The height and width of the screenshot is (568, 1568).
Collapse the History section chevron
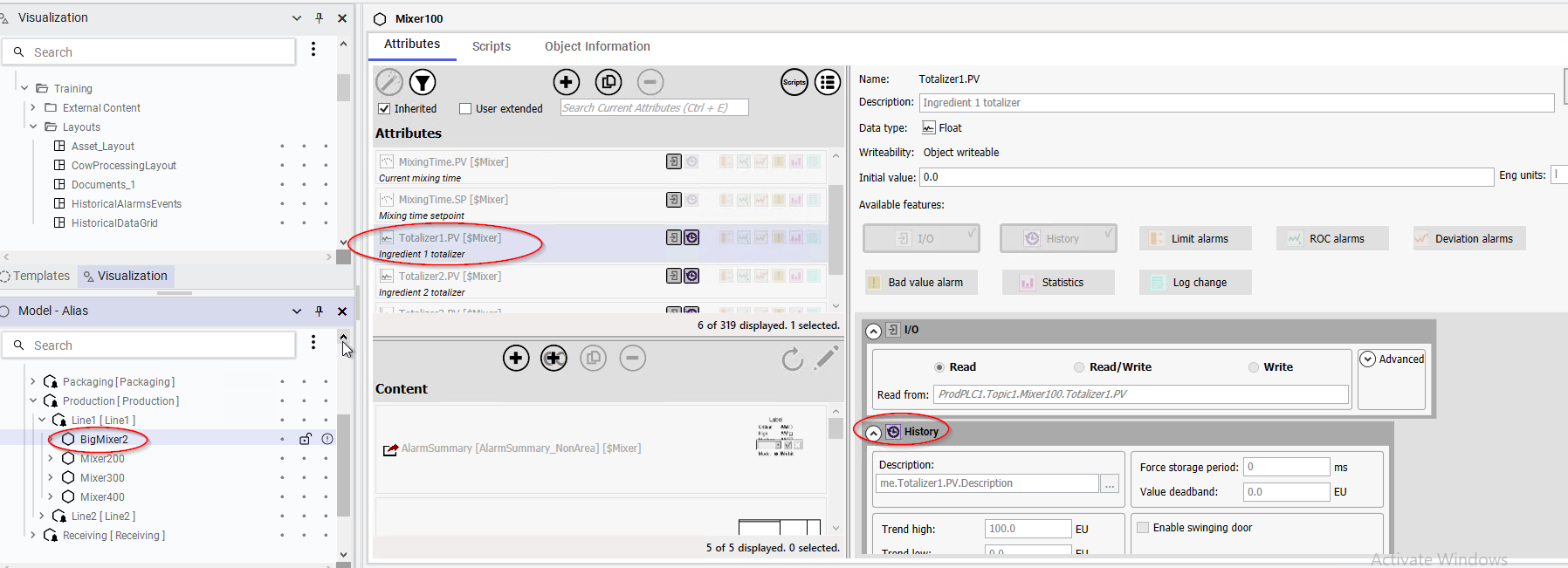[x=873, y=433]
